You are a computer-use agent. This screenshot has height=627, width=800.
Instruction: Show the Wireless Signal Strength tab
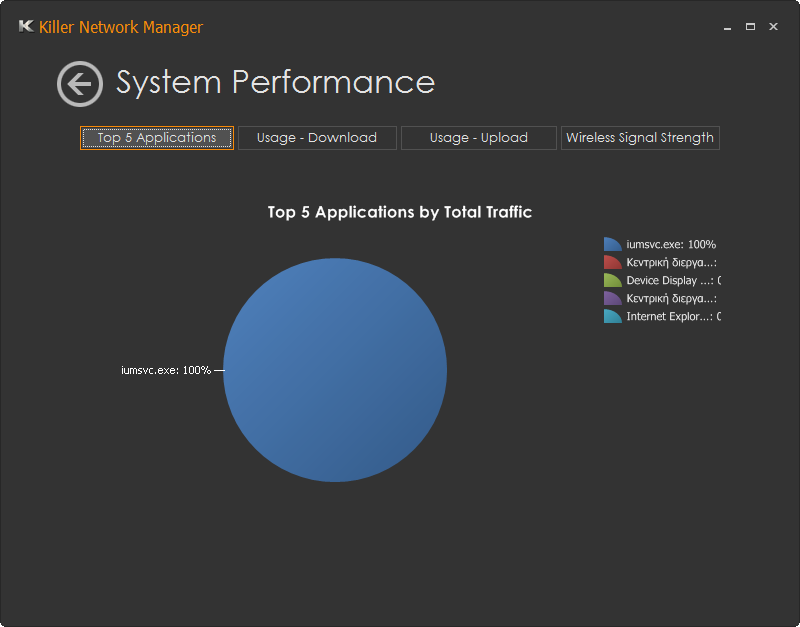pyautogui.click(x=640, y=138)
